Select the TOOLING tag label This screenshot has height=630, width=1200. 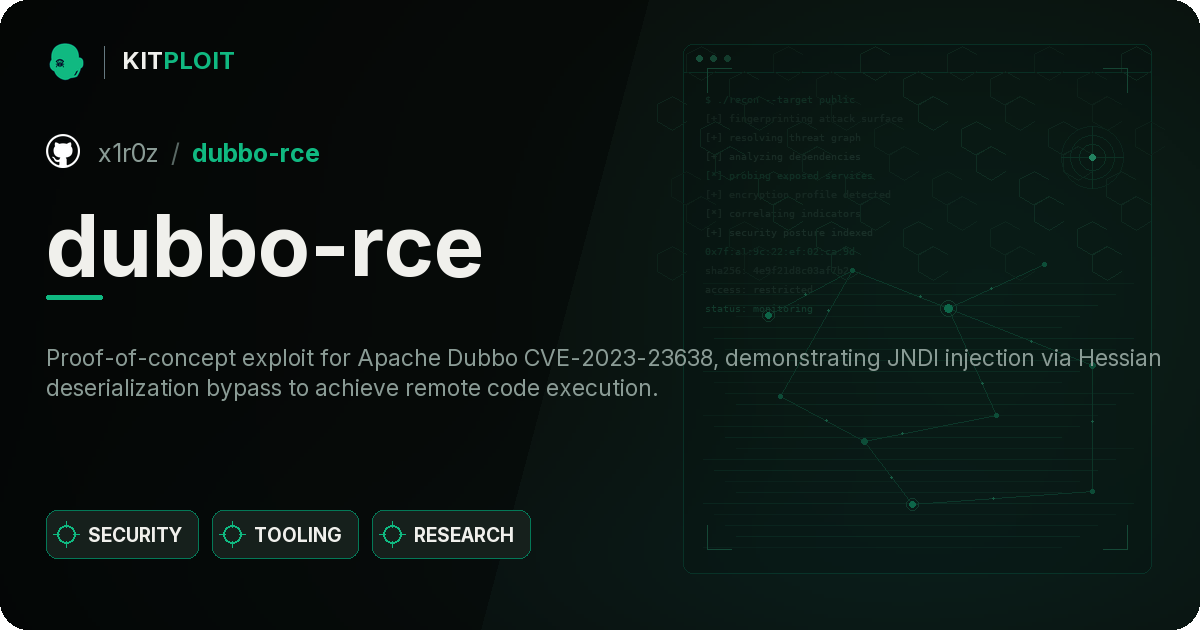pyautogui.click(x=298, y=535)
